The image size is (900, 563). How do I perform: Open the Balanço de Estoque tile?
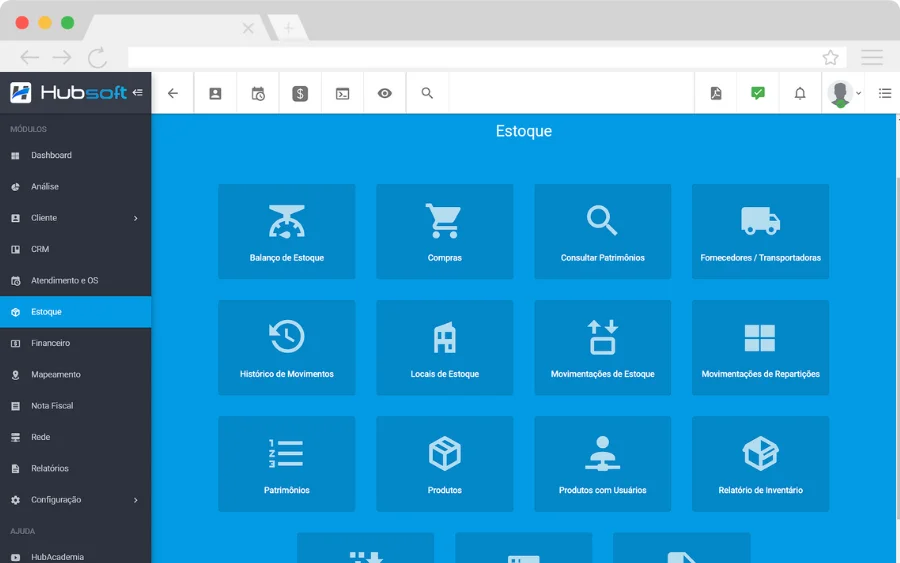tap(286, 232)
